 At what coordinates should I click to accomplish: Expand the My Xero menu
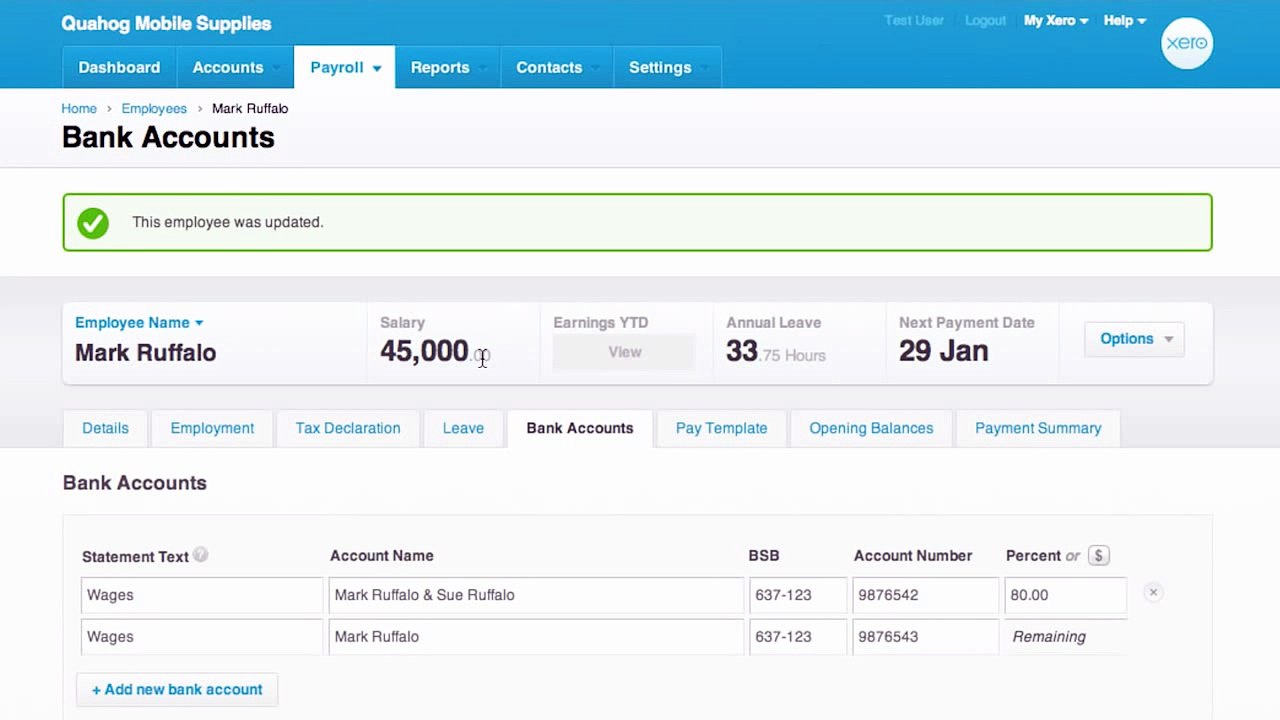(x=1056, y=21)
